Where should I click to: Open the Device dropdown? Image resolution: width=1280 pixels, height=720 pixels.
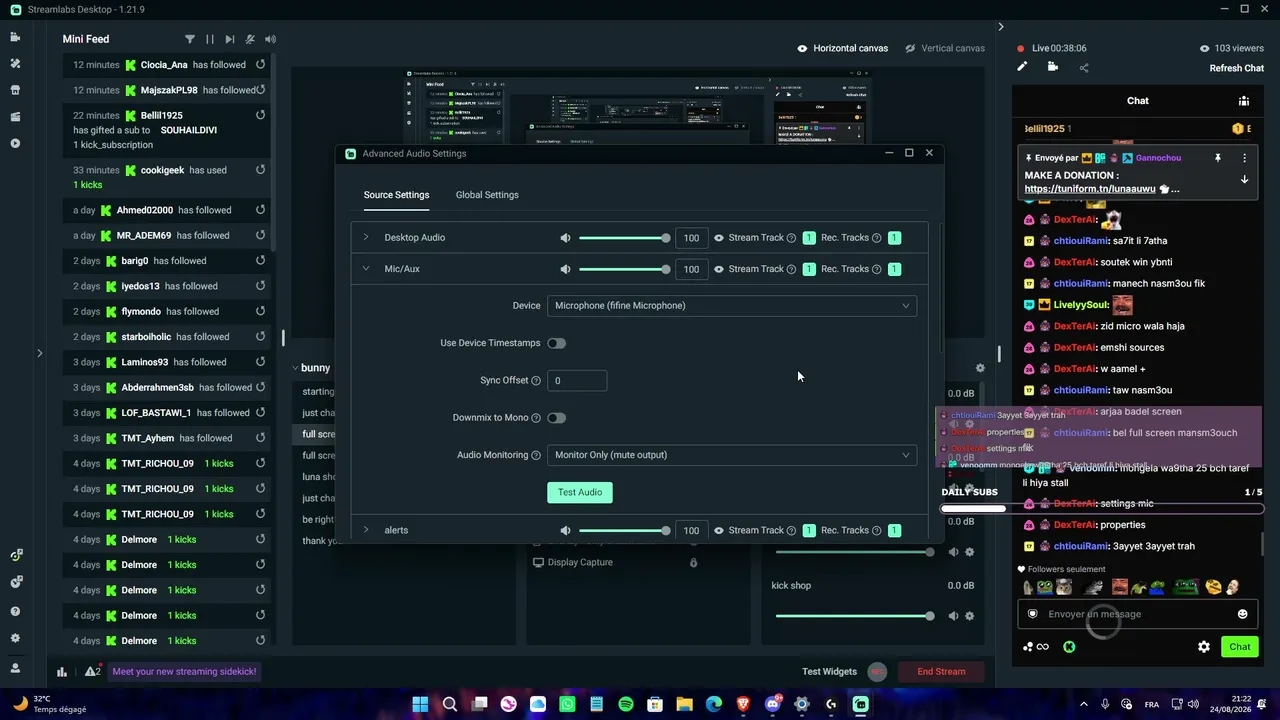click(732, 306)
